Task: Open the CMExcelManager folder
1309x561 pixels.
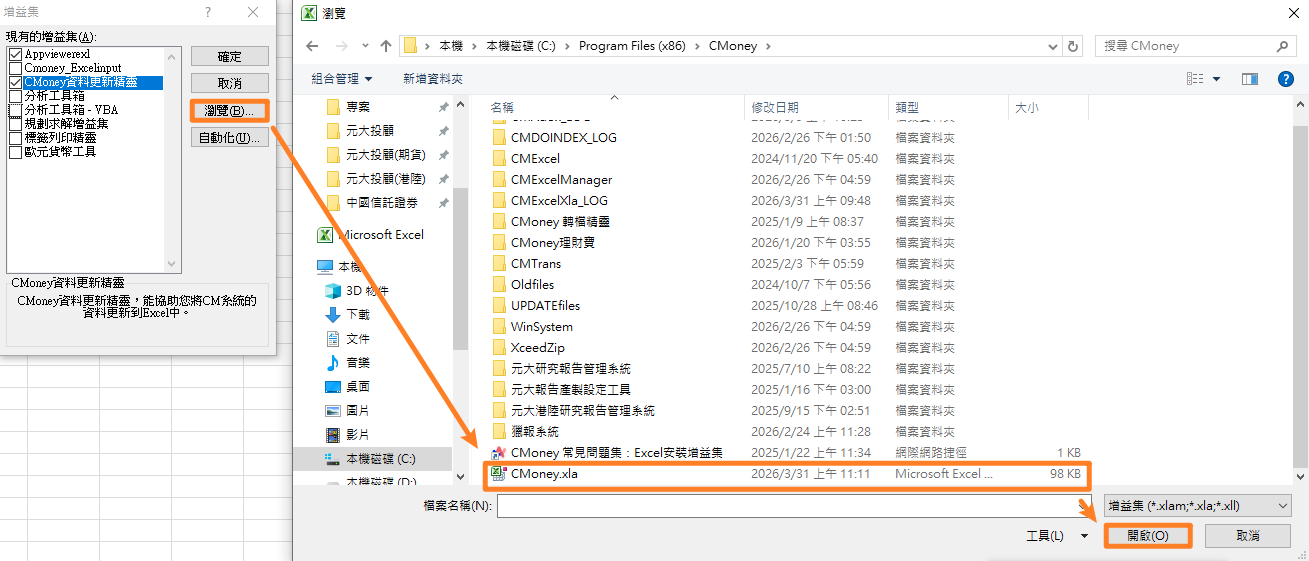Action: [x=561, y=180]
